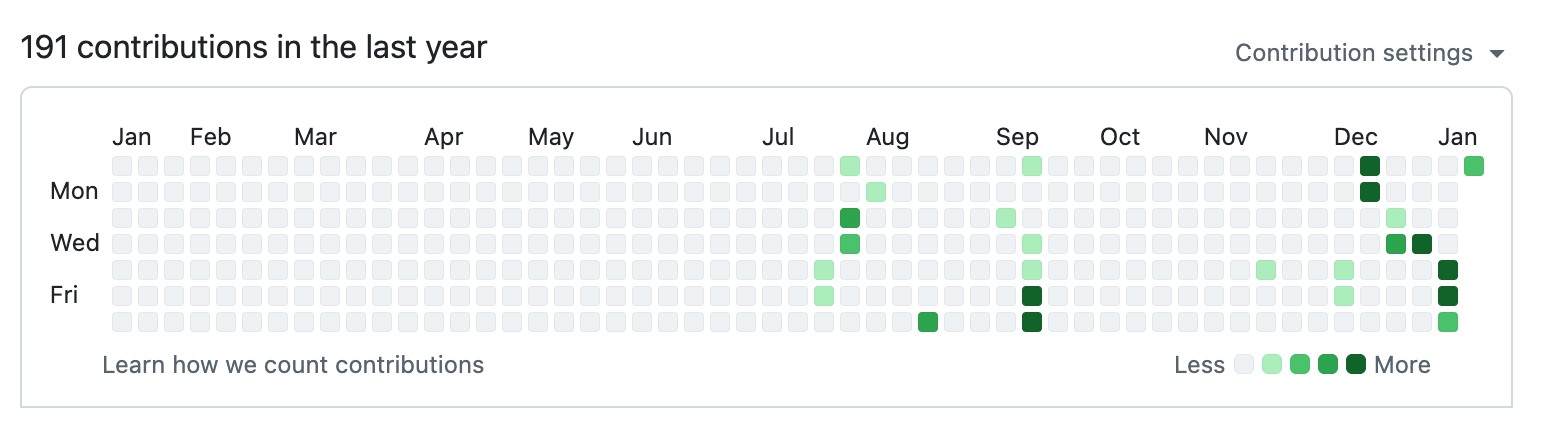Click the dark green Thursday cell under Jan
The image size is (1546, 436).
click(1448, 270)
